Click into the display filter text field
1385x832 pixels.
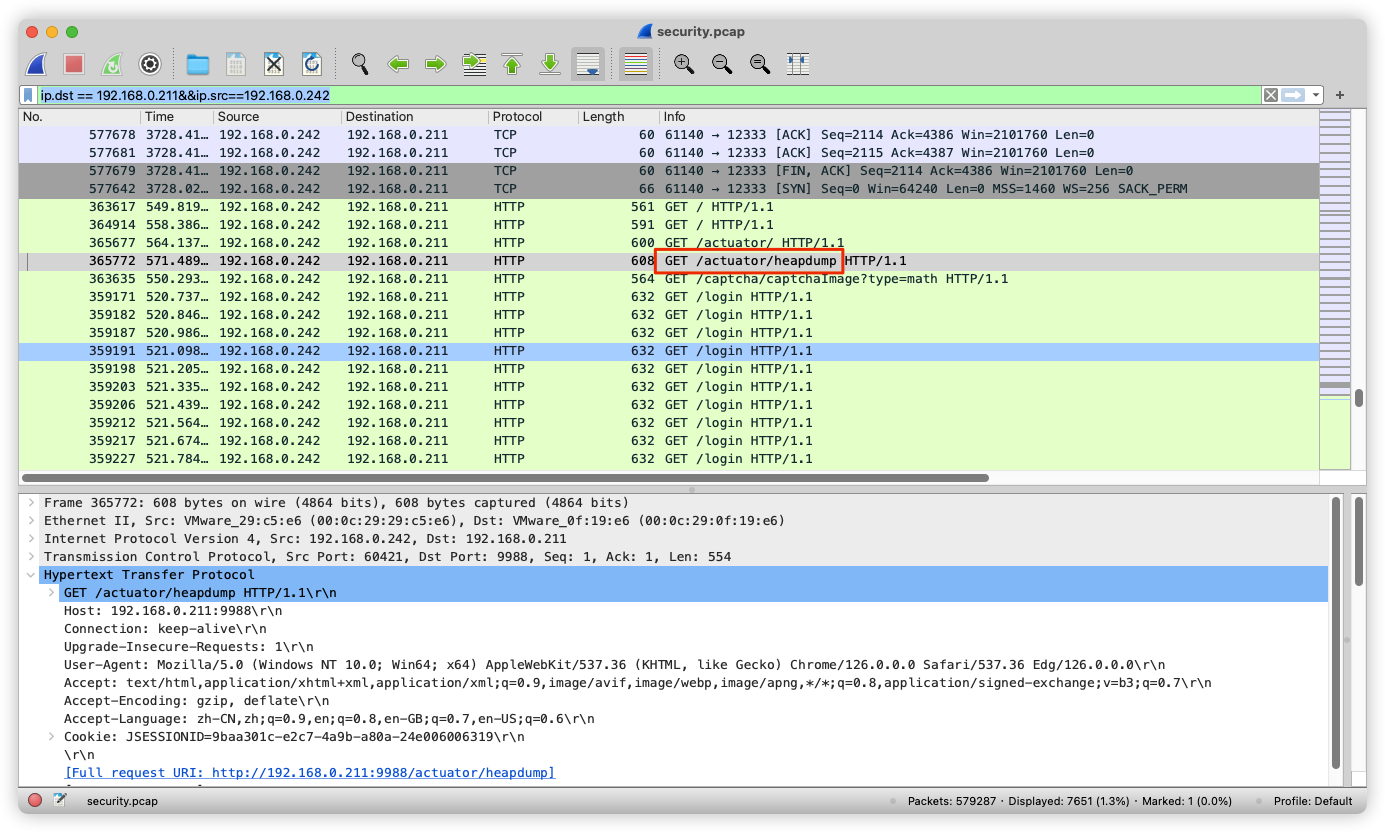point(648,95)
